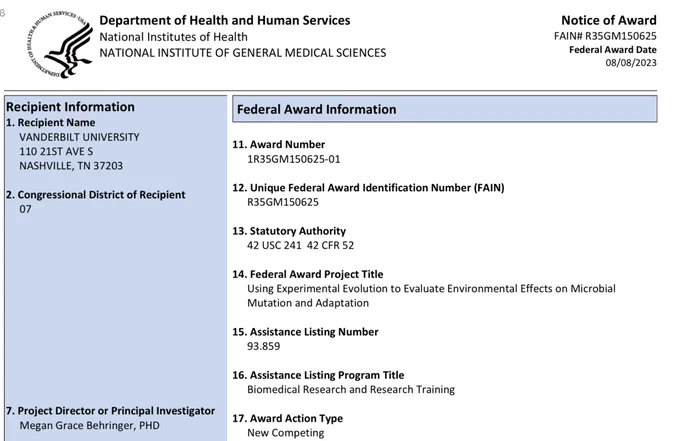This screenshot has height=441, width=680.
Task: Click '2. Congressional District of Recipient' label
Action: click(96, 195)
